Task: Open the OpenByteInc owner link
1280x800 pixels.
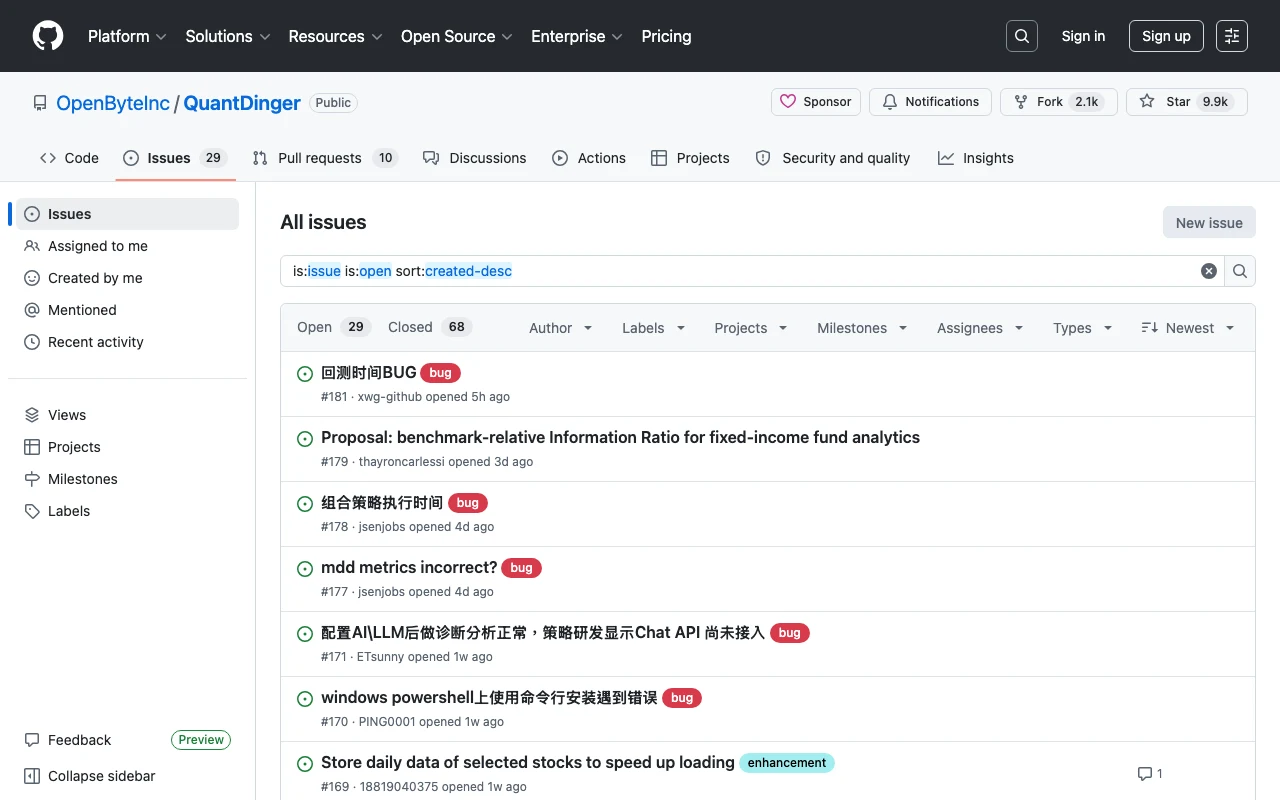Action: [x=113, y=103]
